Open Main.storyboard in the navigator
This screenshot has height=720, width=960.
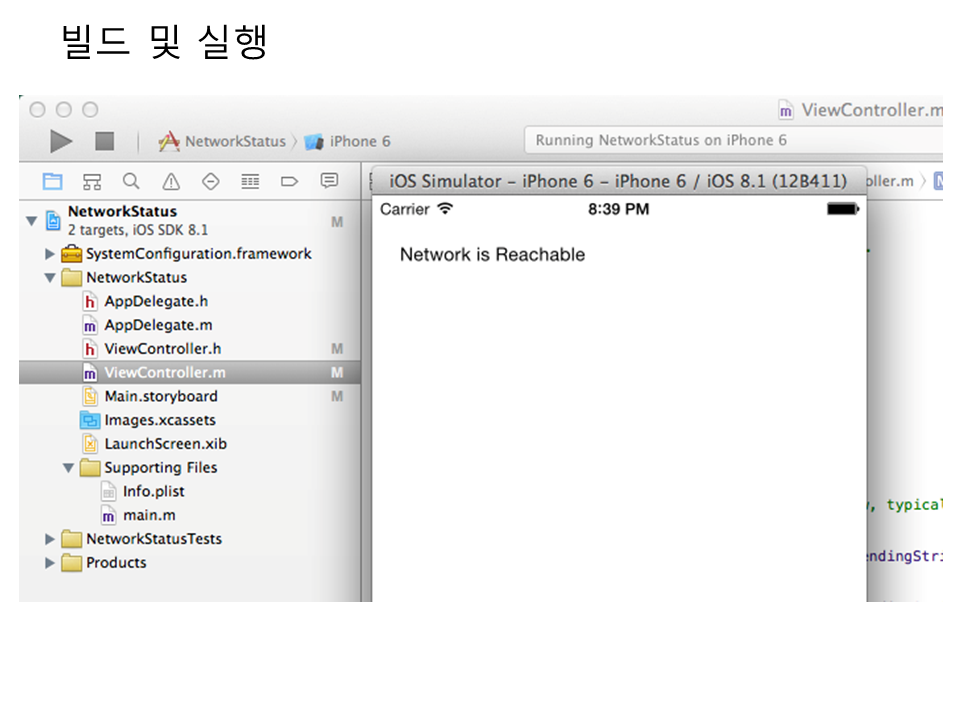click(160, 396)
